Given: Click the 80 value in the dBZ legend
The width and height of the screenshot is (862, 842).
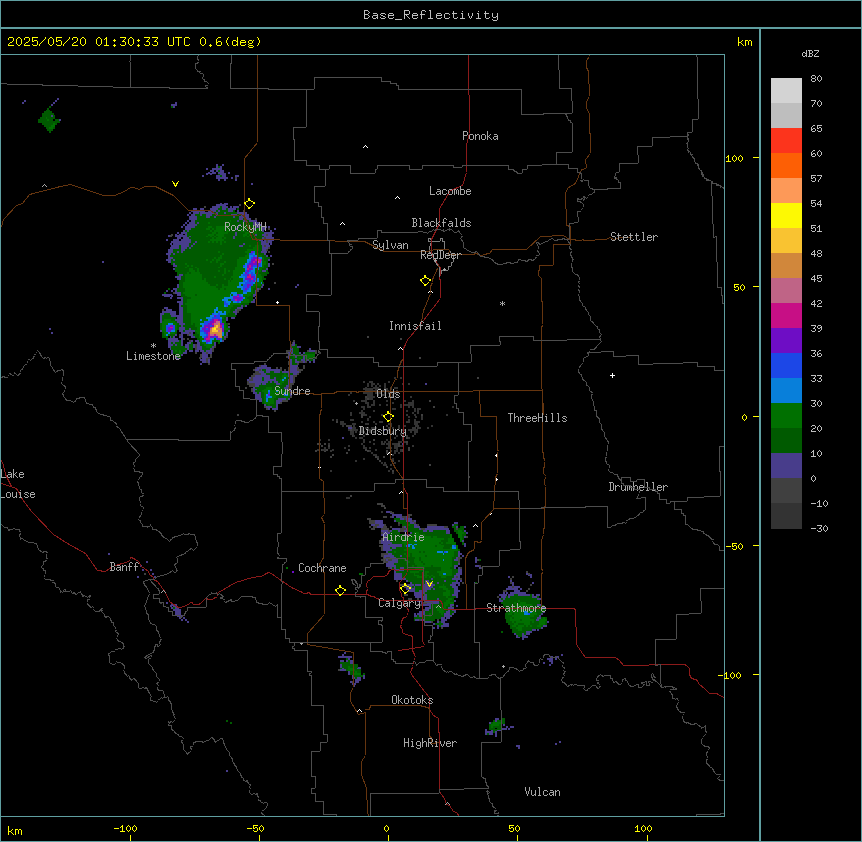Looking at the screenshot, I should [816, 78].
